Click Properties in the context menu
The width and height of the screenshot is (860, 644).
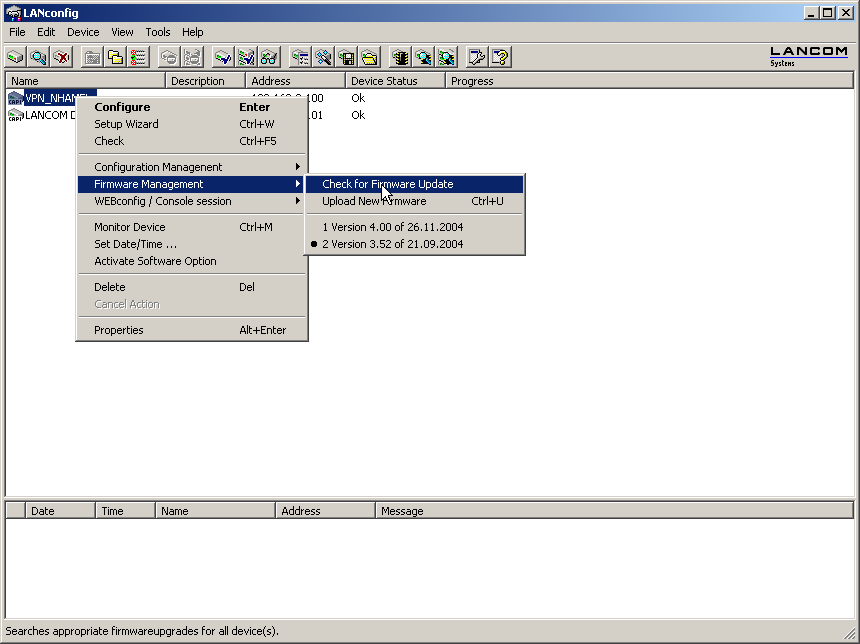point(118,330)
